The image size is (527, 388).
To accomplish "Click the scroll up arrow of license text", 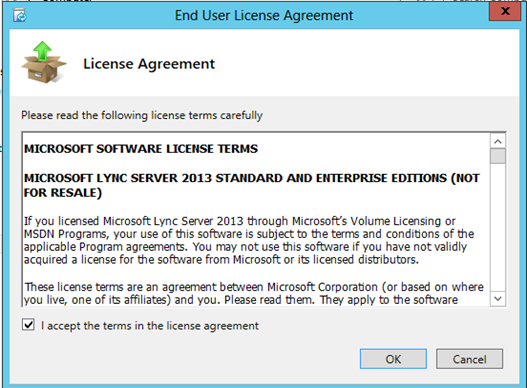I will click(x=498, y=141).
